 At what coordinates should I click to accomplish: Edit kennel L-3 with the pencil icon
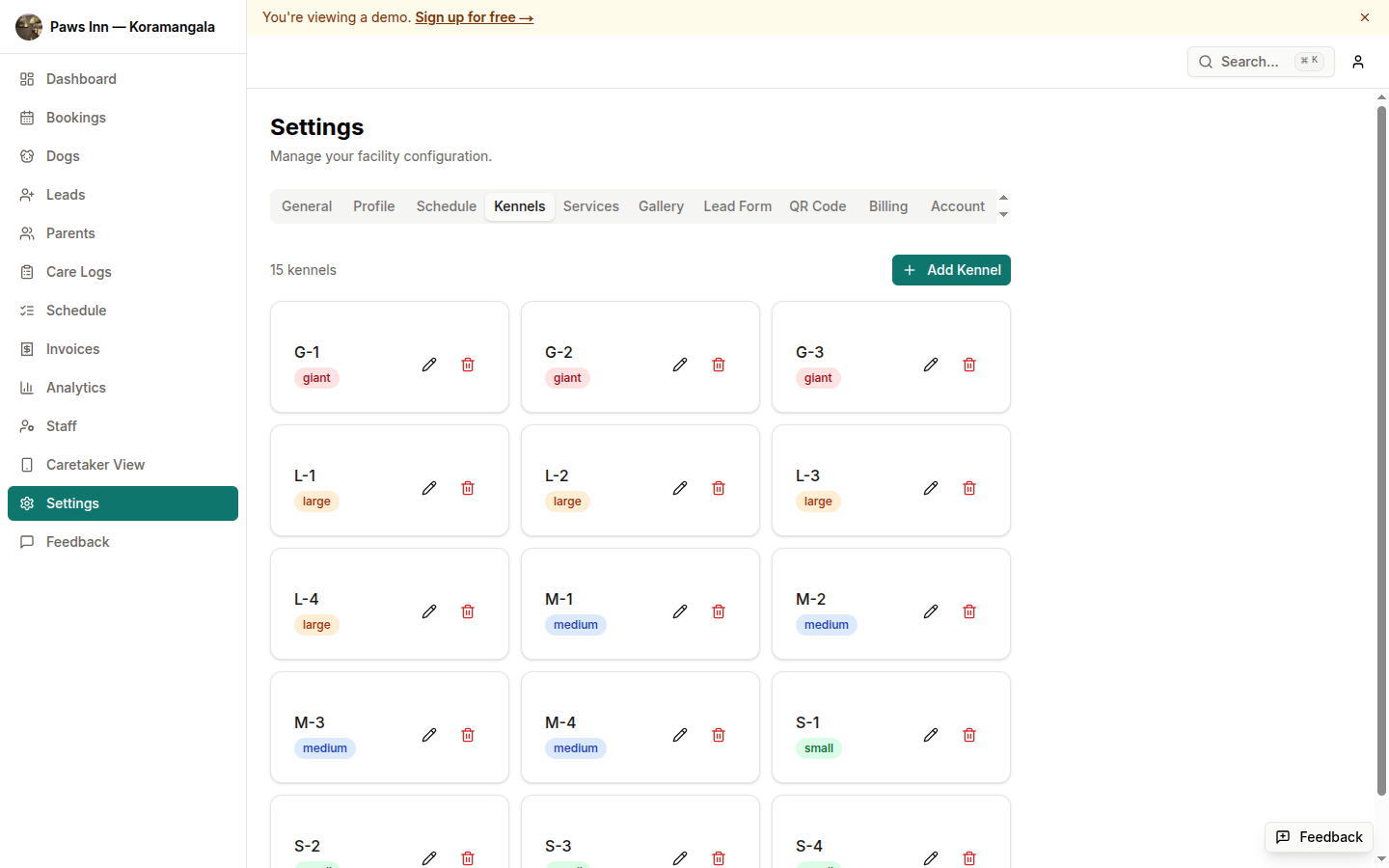(x=931, y=488)
